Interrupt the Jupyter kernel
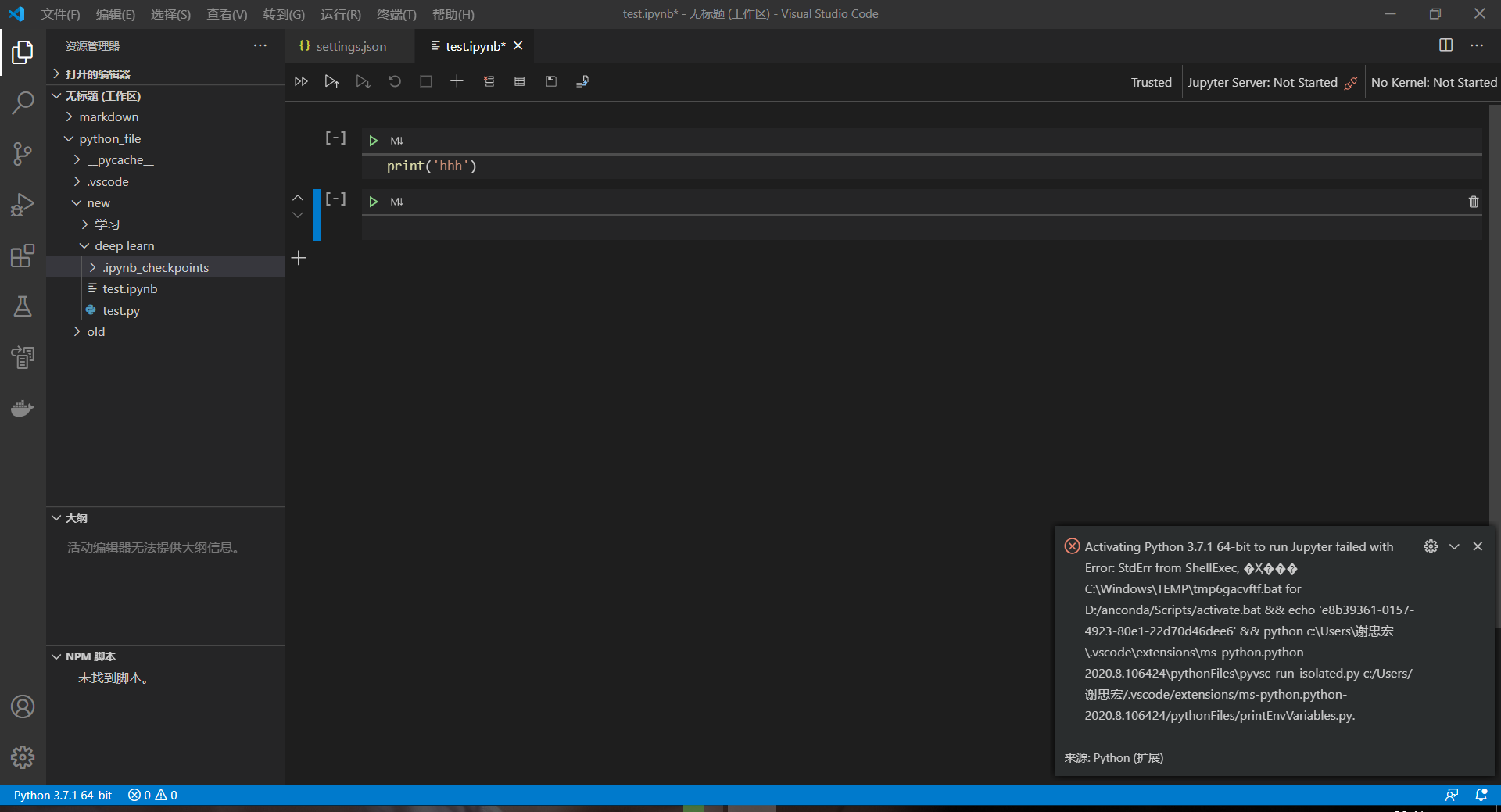This screenshot has width=1501, height=812. (x=426, y=81)
